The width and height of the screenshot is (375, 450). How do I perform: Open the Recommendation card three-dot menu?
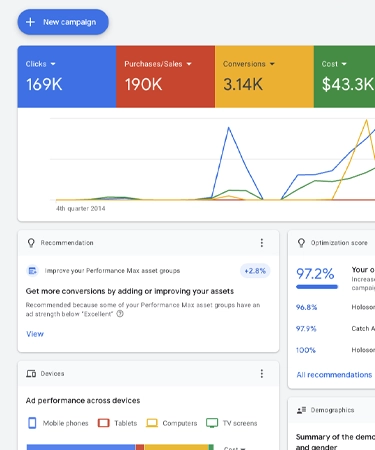[x=262, y=243]
